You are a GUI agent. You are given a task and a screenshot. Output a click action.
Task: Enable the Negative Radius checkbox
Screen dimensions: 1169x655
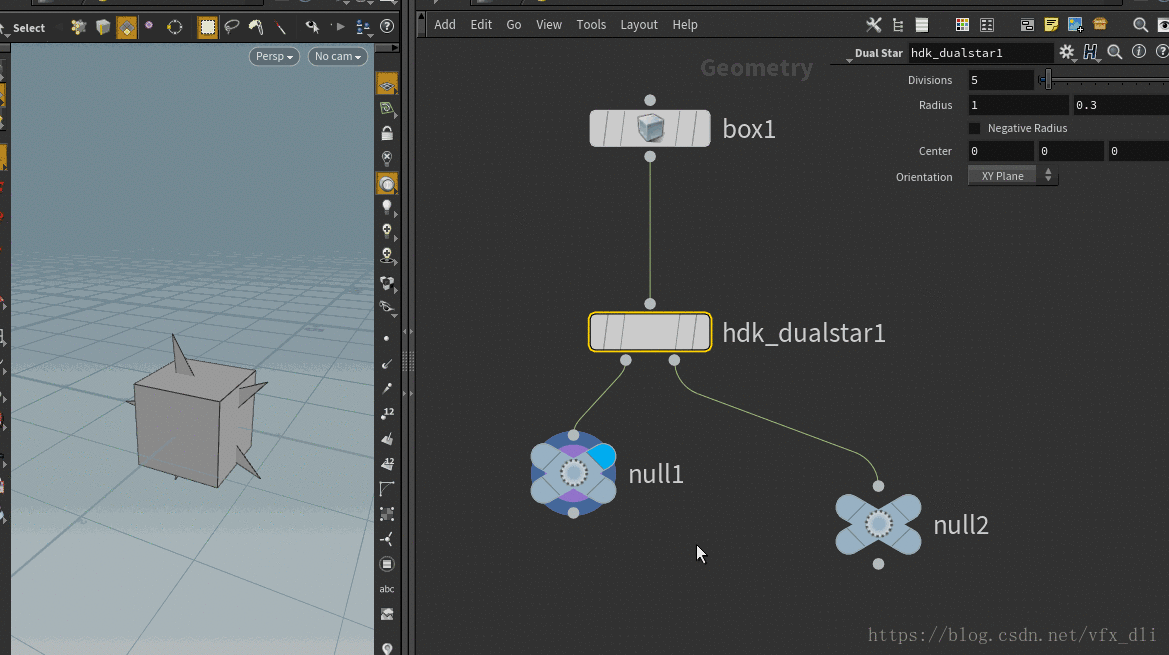[x=974, y=128]
